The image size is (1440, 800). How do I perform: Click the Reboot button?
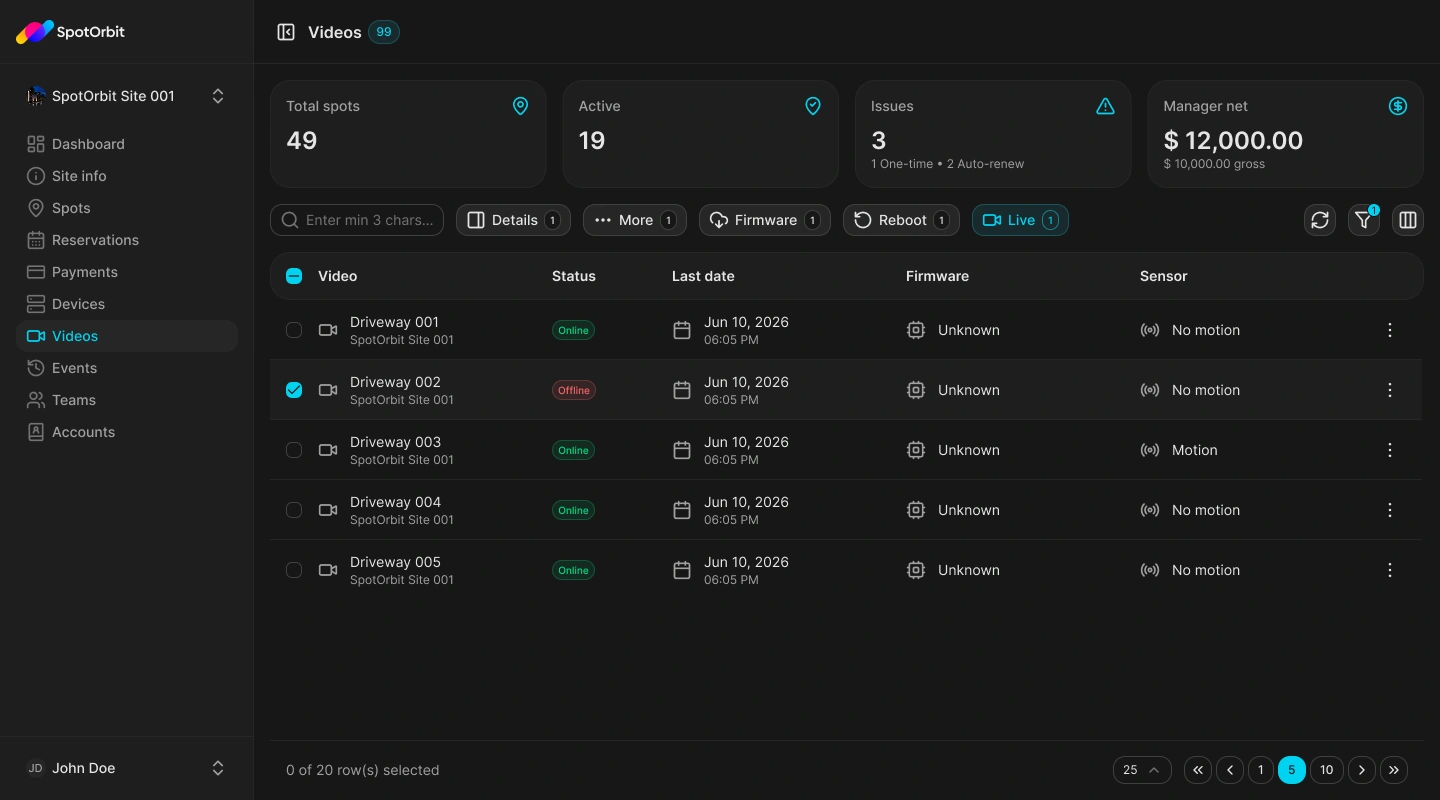point(901,220)
